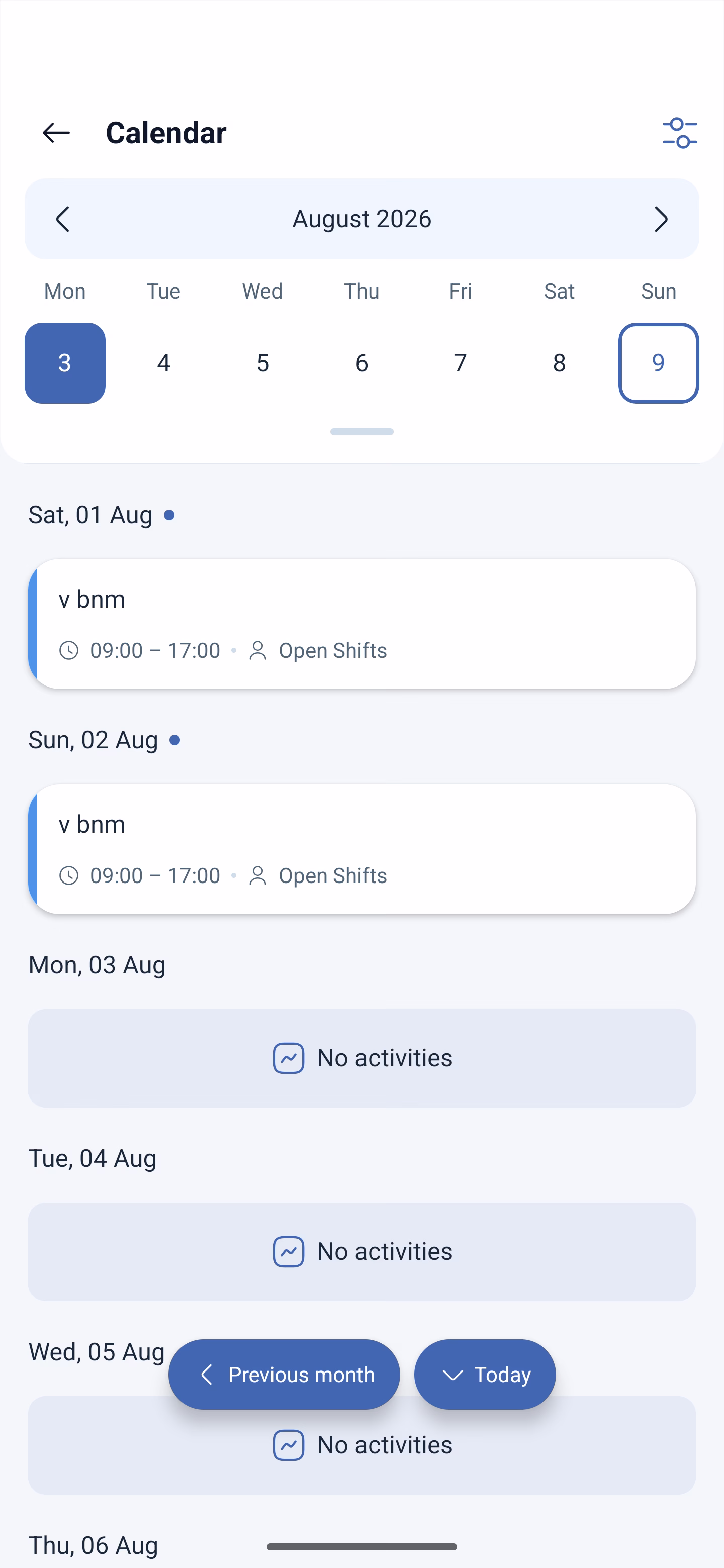Tap the activity icon under Mon, 03 Aug

point(289,1058)
